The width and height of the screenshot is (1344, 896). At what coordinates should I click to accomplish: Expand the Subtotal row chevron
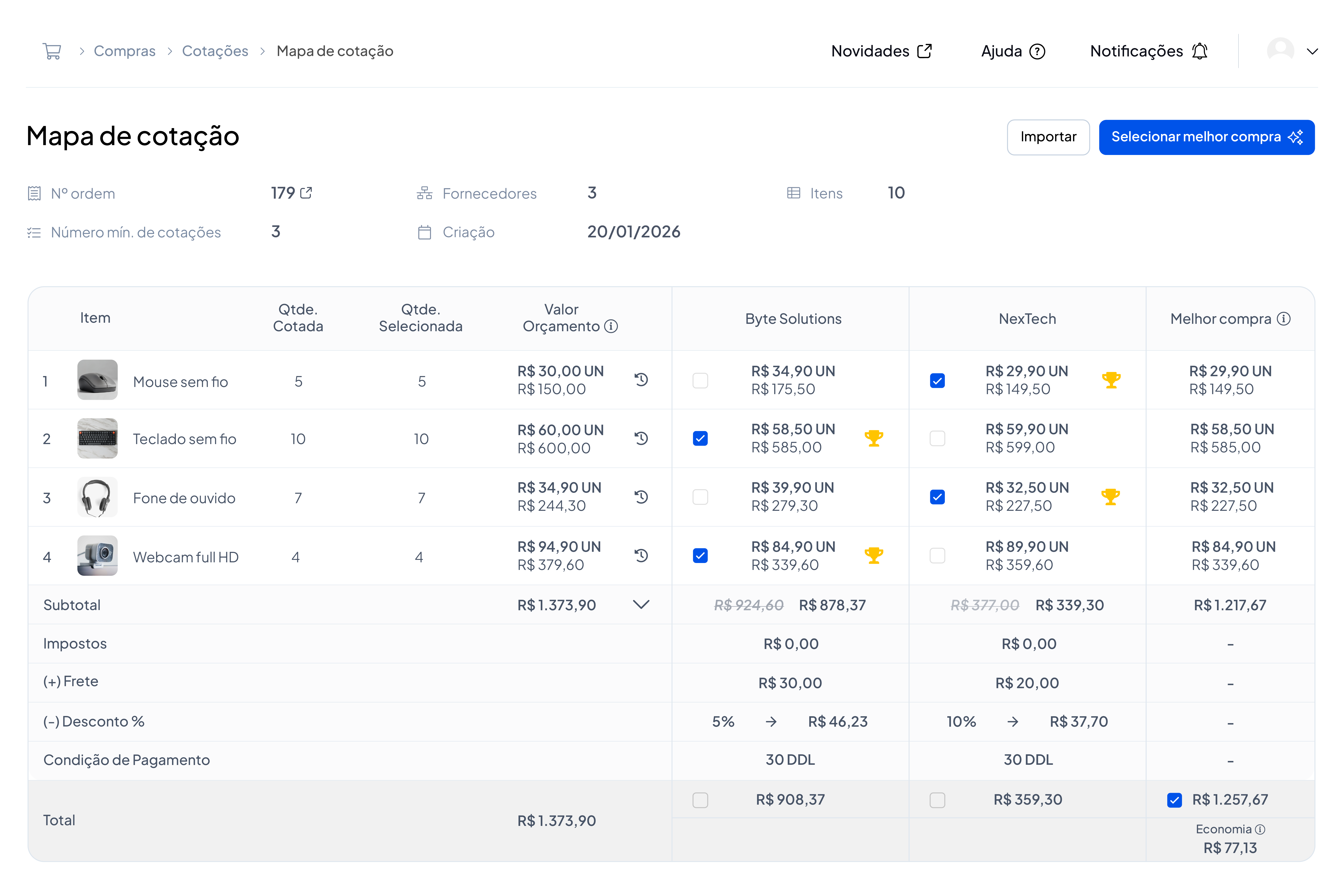641,605
